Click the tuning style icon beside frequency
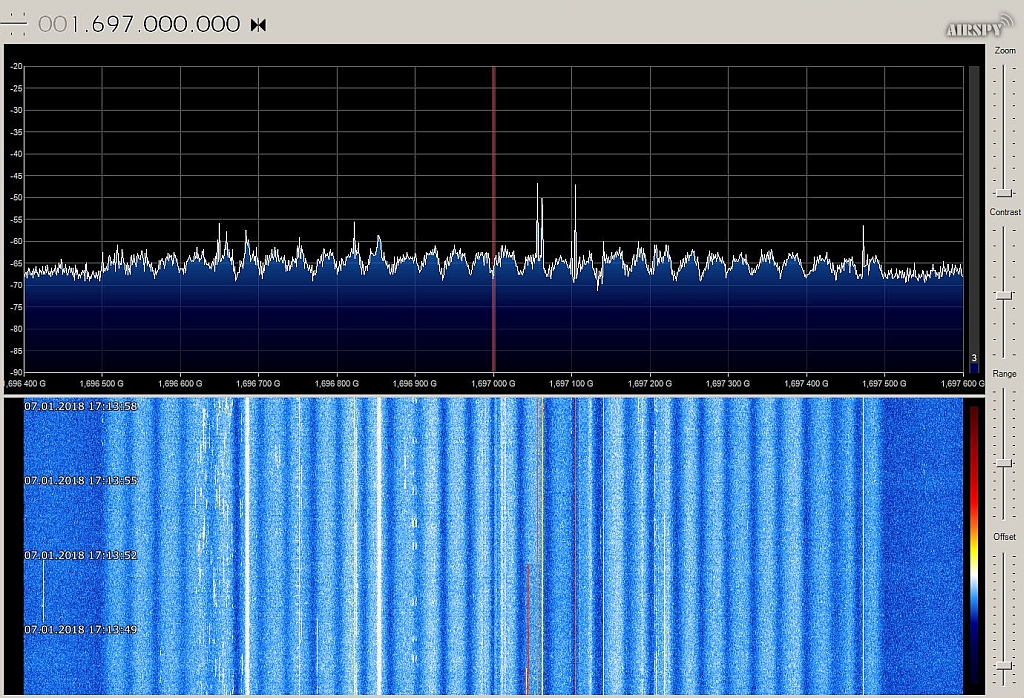Screen dimensions: 1024x698 pyautogui.click(x=15, y=24)
